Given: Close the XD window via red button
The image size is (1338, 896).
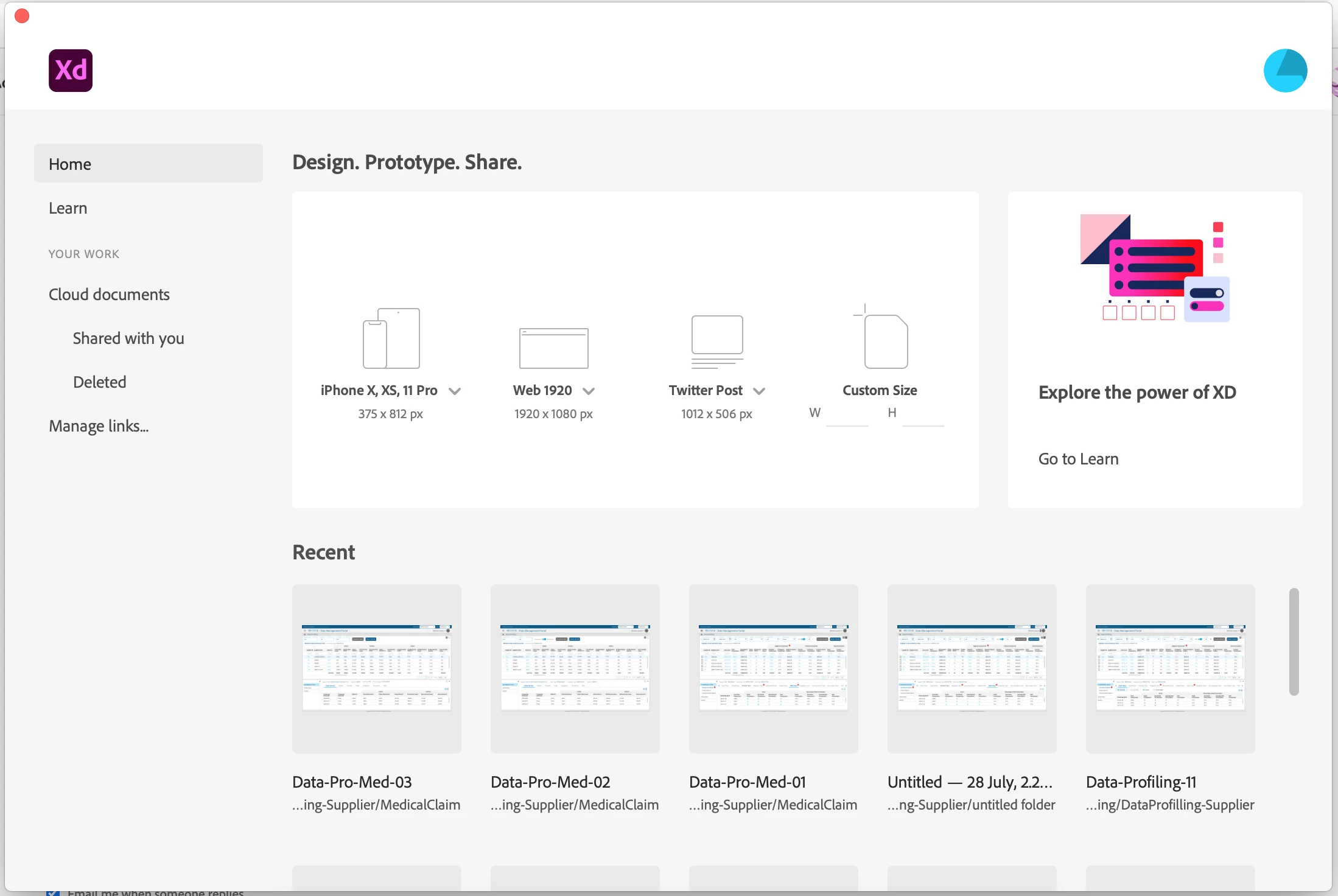Looking at the screenshot, I should 22,16.
